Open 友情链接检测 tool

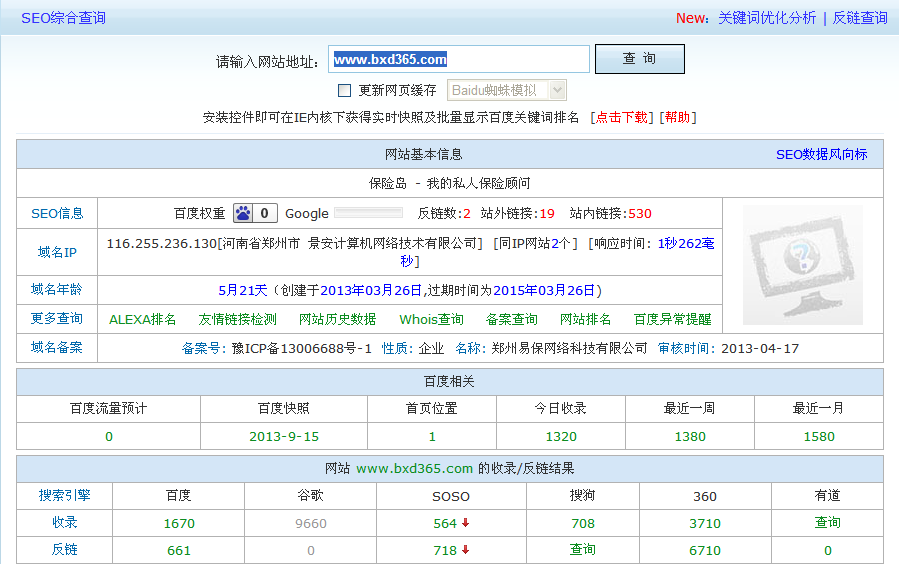(x=237, y=319)
